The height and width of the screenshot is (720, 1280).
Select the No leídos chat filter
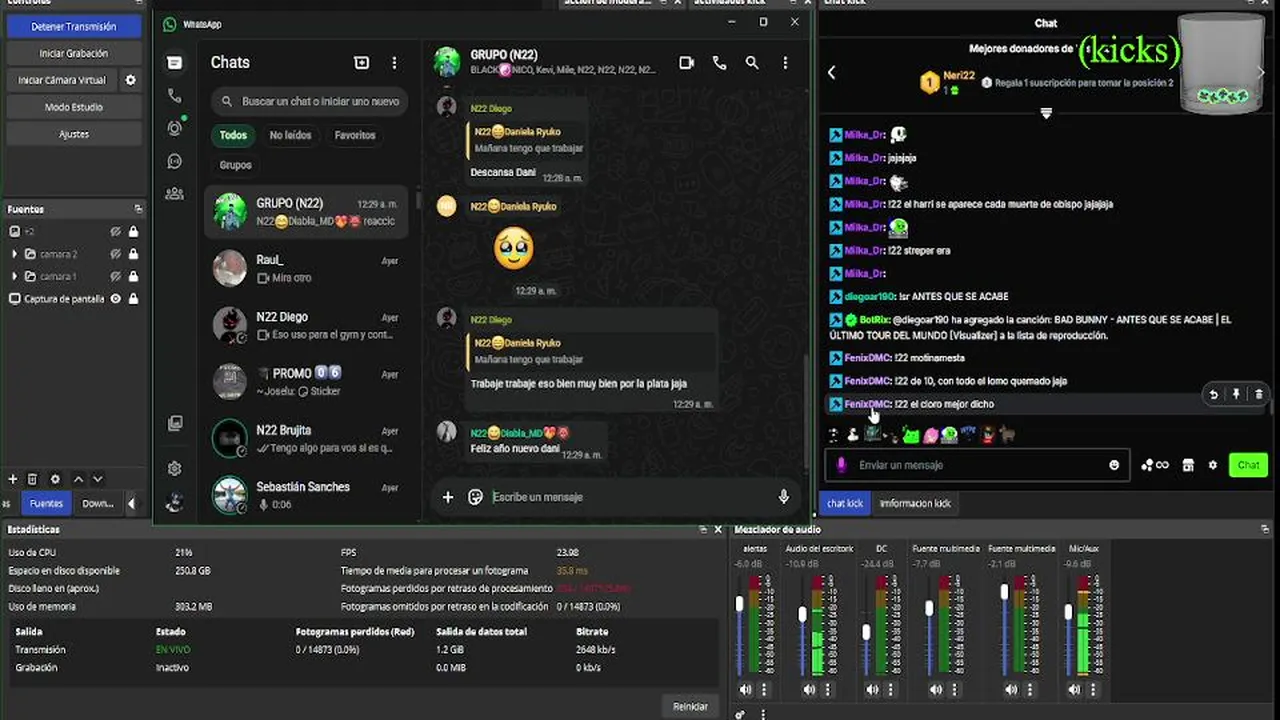pos(290,135)
